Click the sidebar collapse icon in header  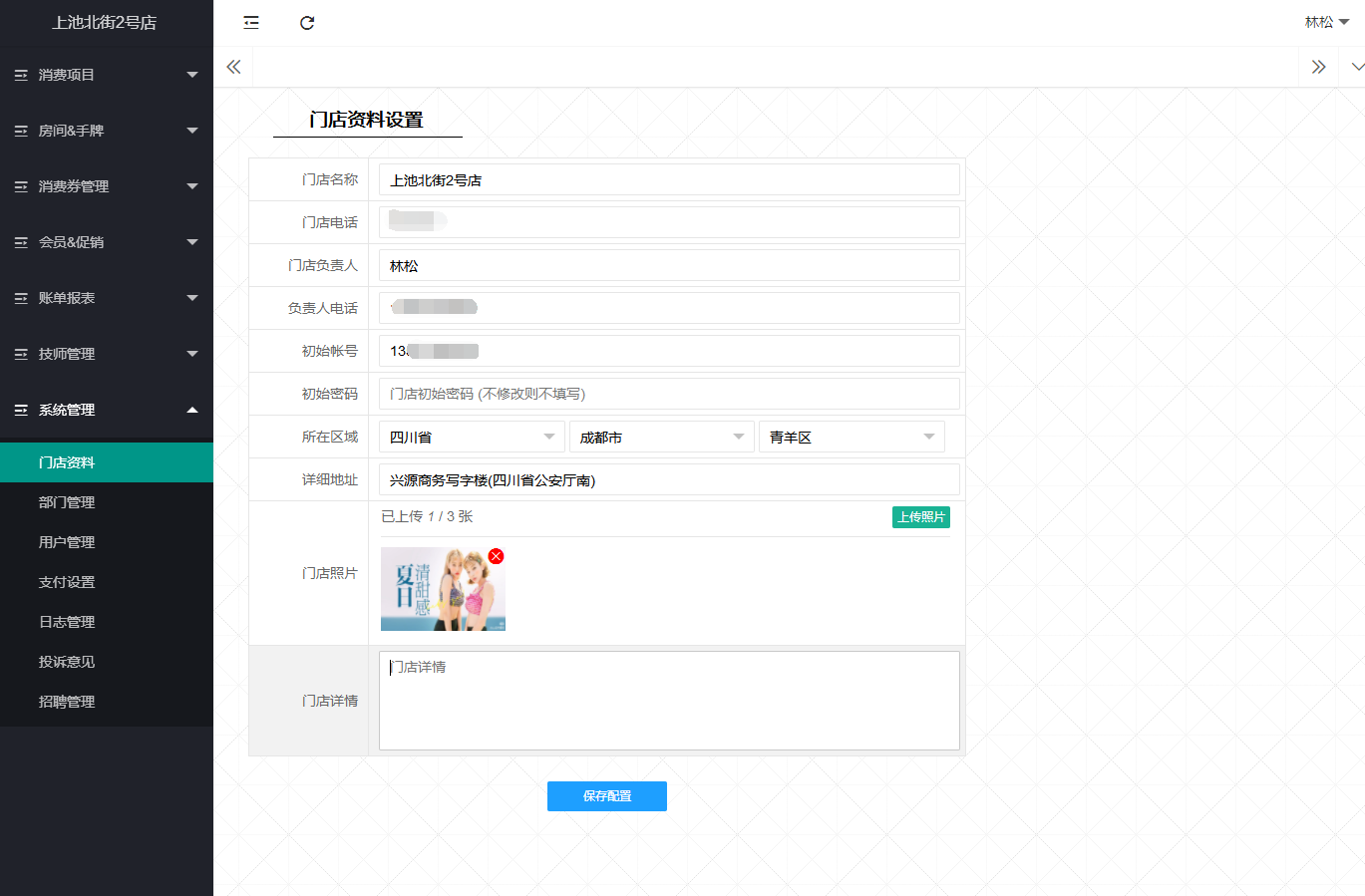point(251,23)
